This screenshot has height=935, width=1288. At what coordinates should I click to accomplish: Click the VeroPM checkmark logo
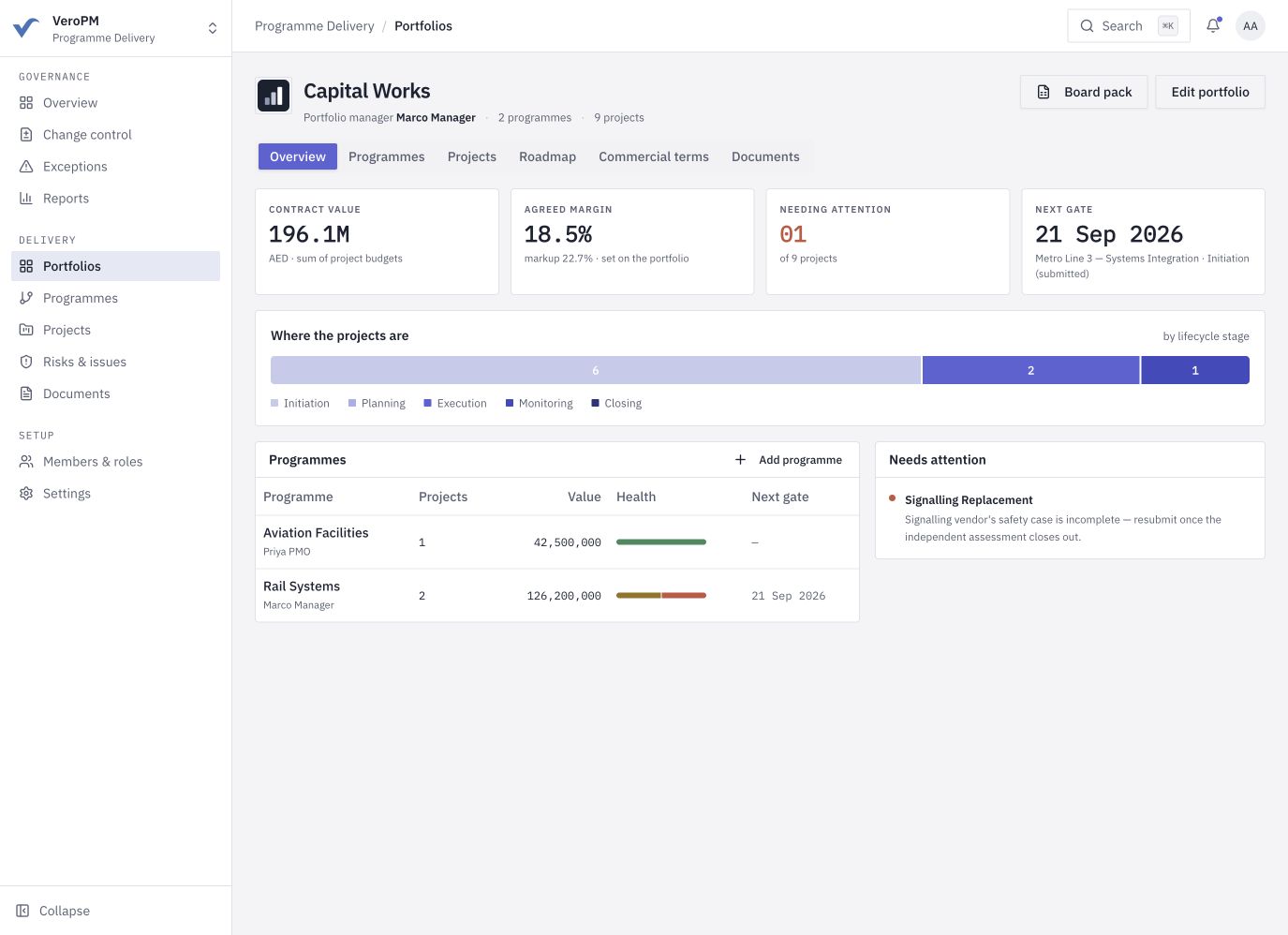click(x=26, y=28)
